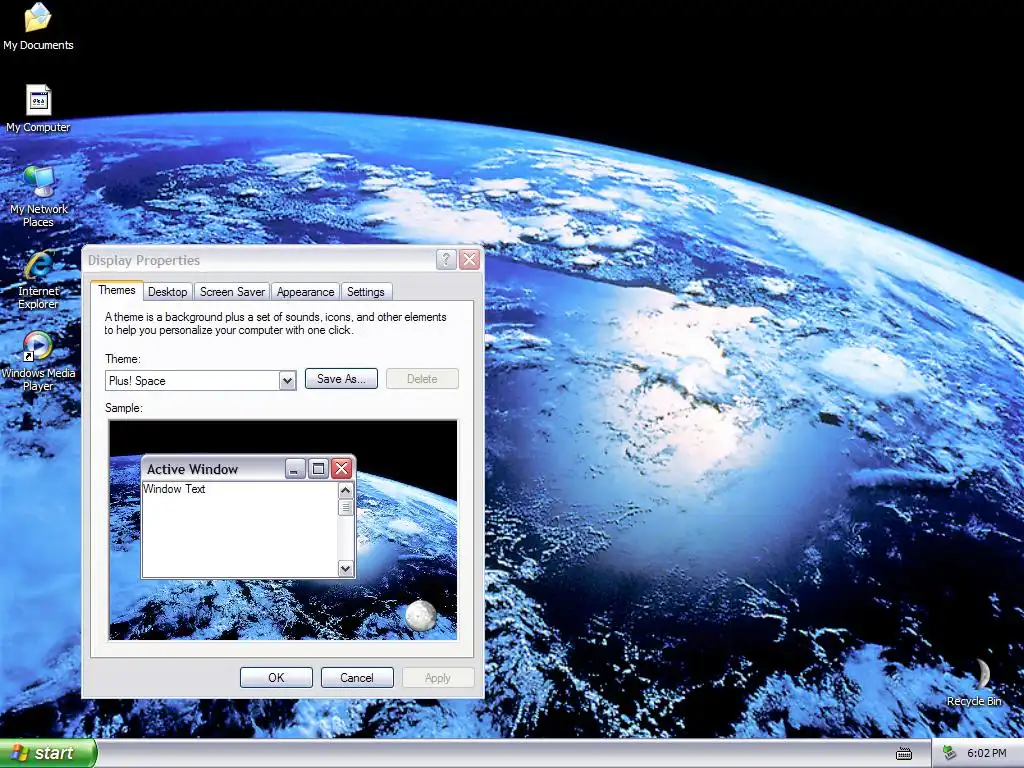1024x768 pixels.
Task: Switch to the Desktop tab
Action: click(x=167, y=292)
